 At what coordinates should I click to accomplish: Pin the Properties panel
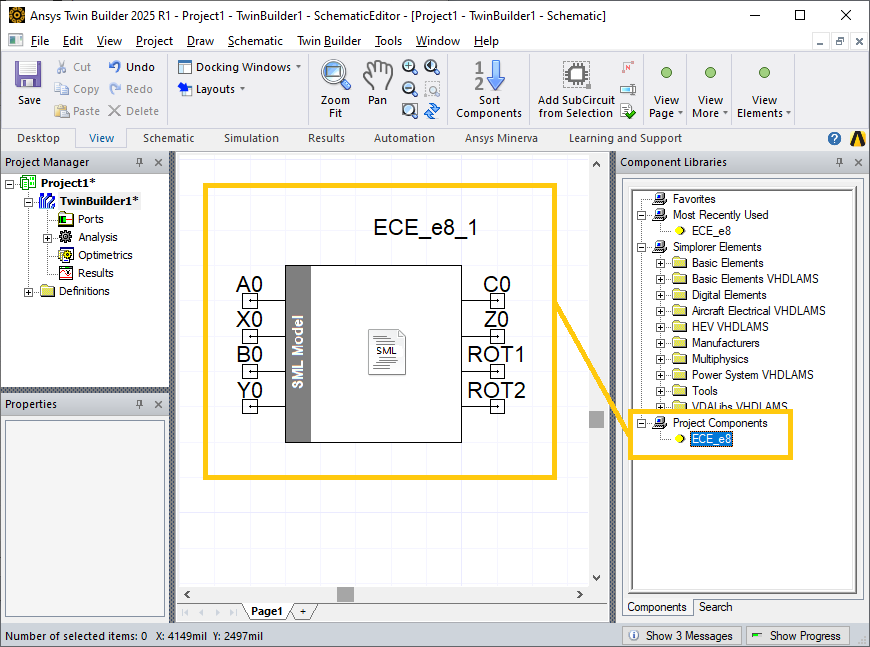click(x=139, y=404)
